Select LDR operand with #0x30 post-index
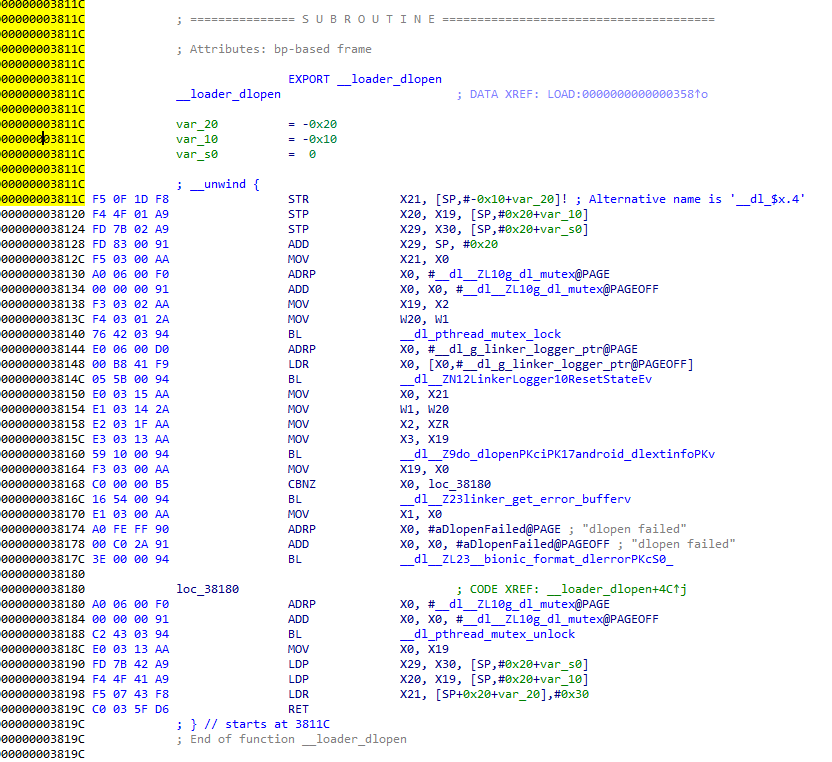832x762 pixels. coord(494,694)
